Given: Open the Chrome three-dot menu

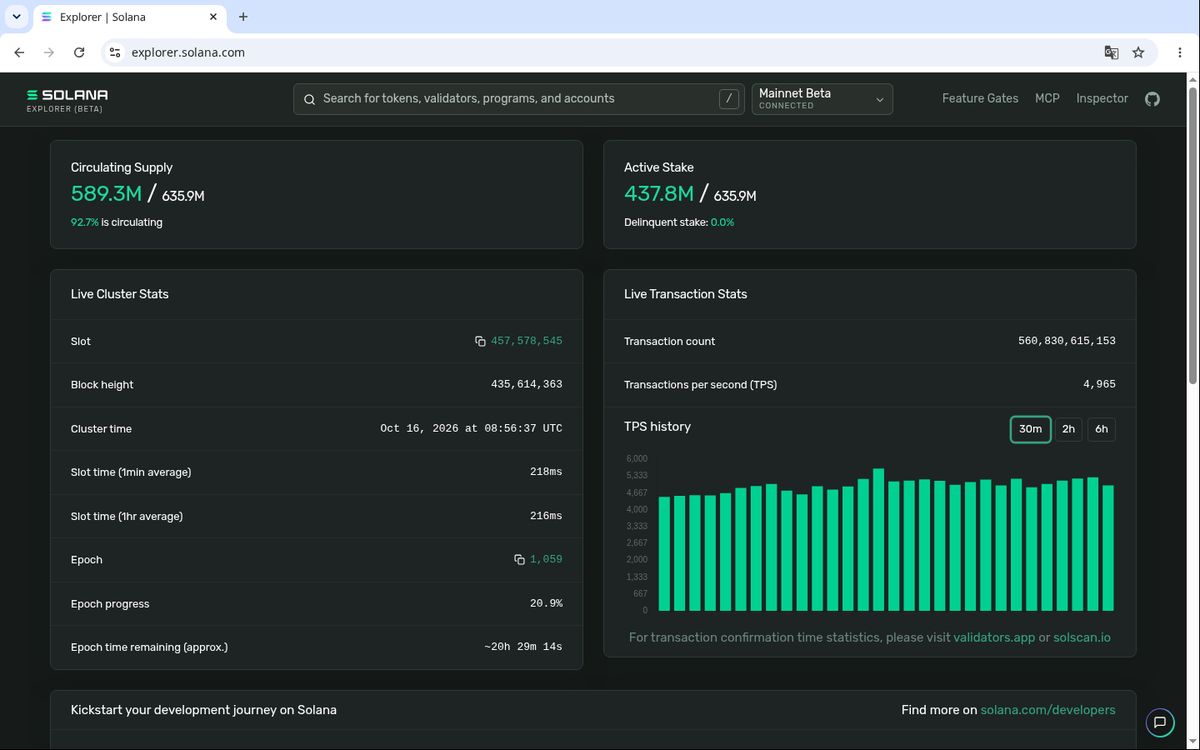Looking at the screenshot, I should click(x=1180, y=53).
